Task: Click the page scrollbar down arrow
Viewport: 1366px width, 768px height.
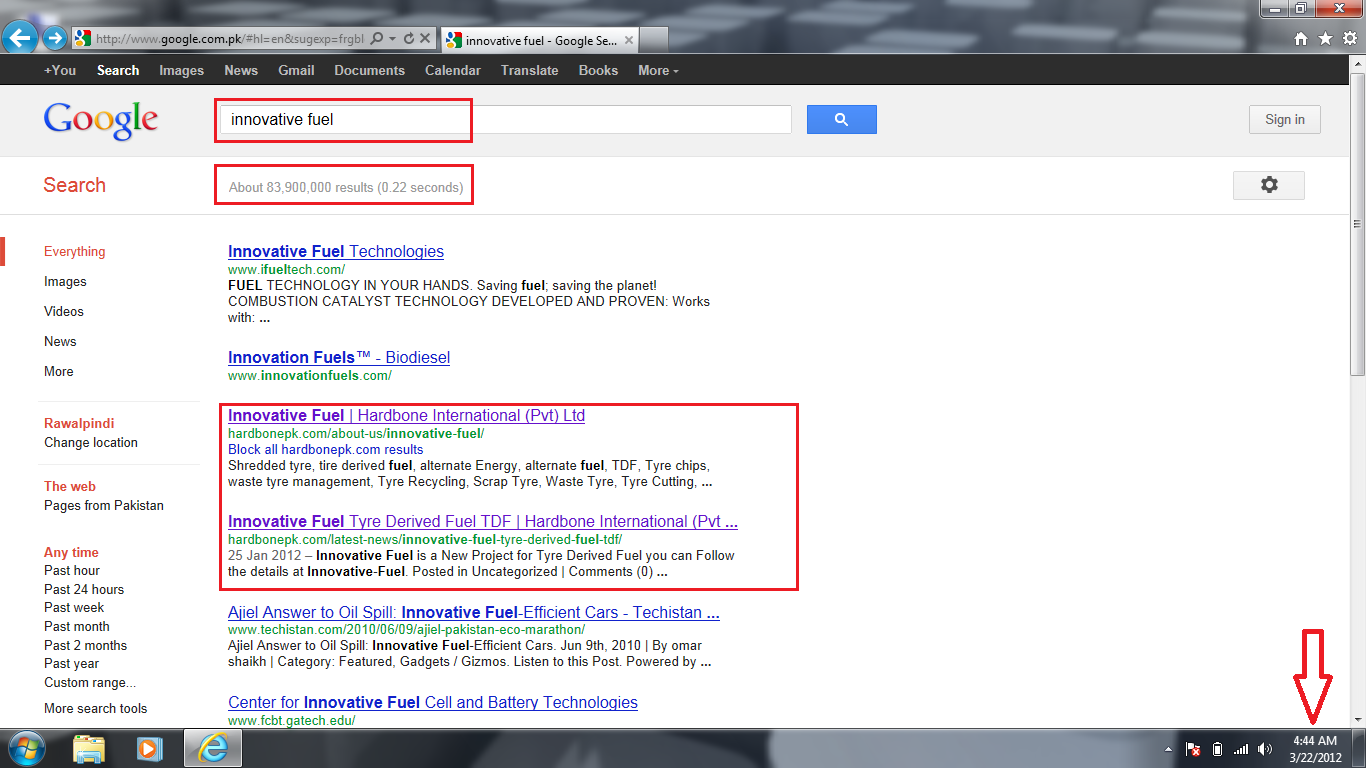Action: click(x=1357, y=719)
